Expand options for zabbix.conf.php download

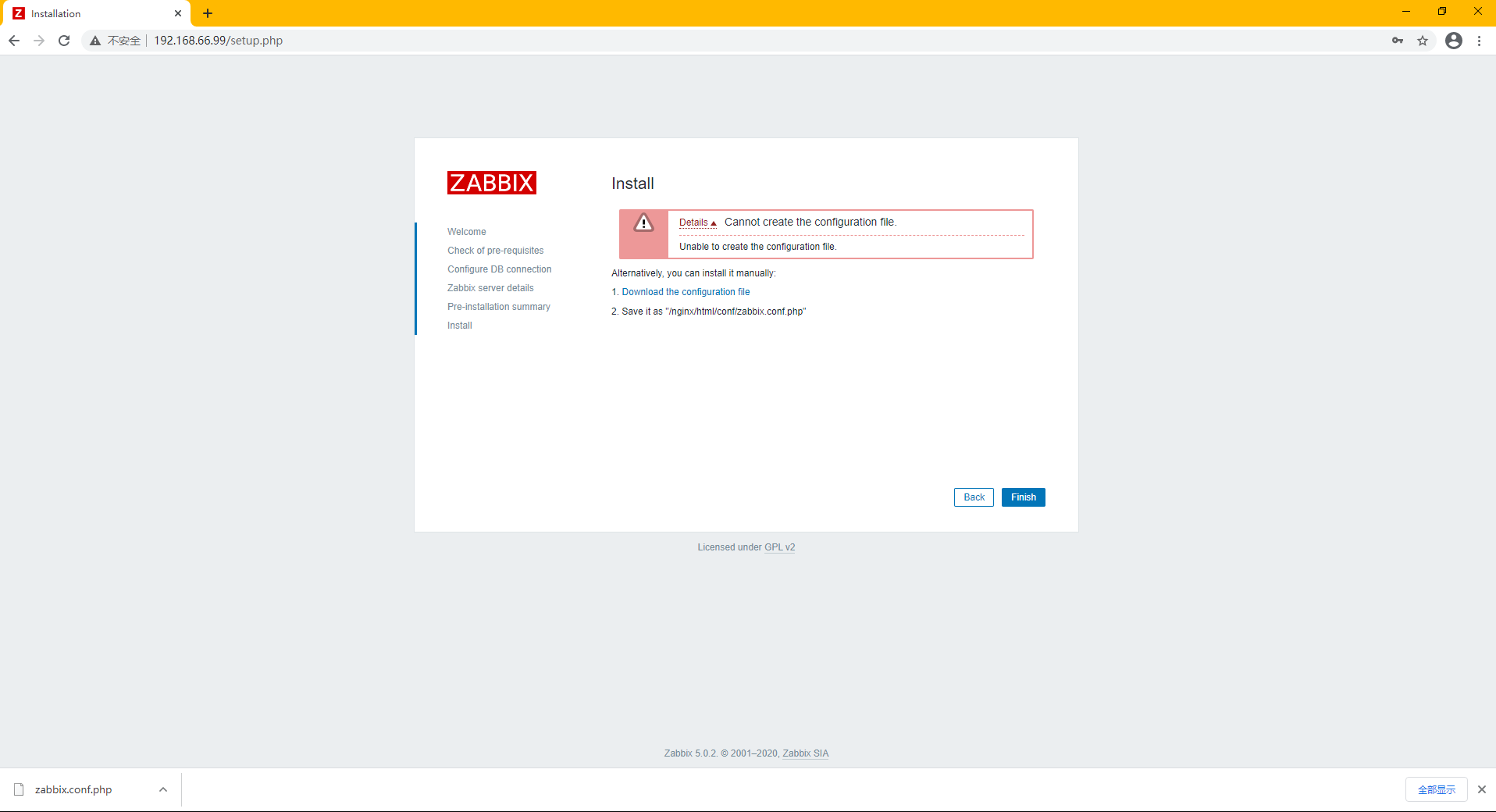163,789
